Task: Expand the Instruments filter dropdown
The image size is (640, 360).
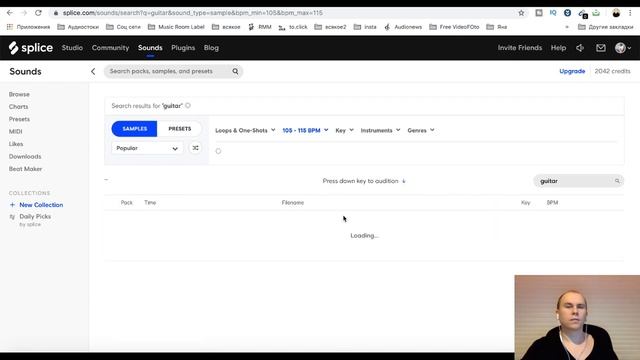Action: click(380, 131)
